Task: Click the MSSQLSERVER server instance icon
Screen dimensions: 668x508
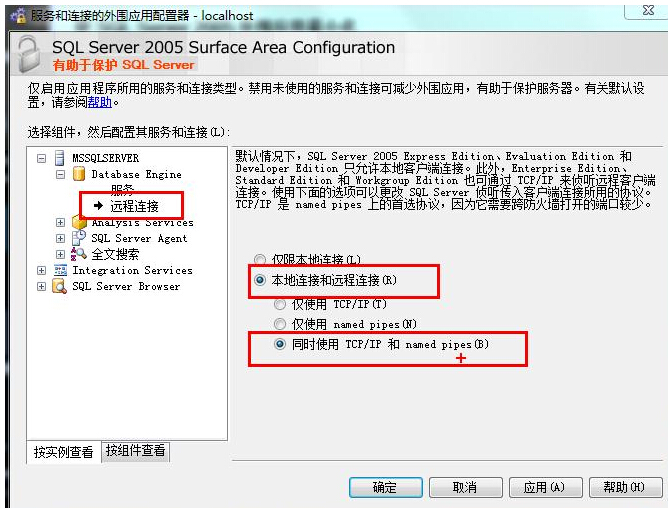Action: pos(60,158)
